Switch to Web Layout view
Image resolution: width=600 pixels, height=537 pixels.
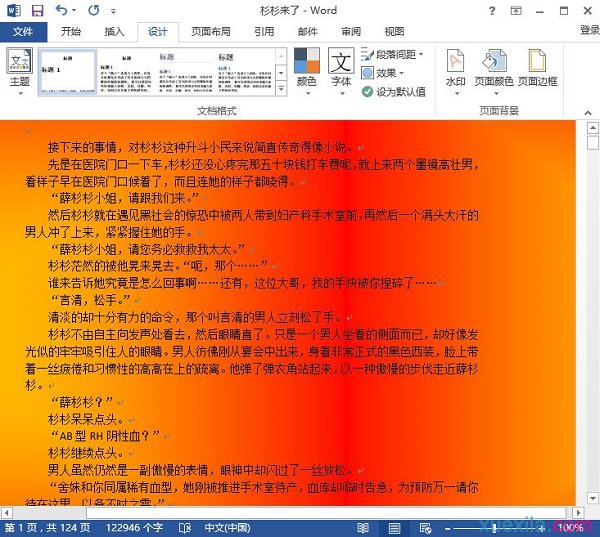click(x=425, y=528)
